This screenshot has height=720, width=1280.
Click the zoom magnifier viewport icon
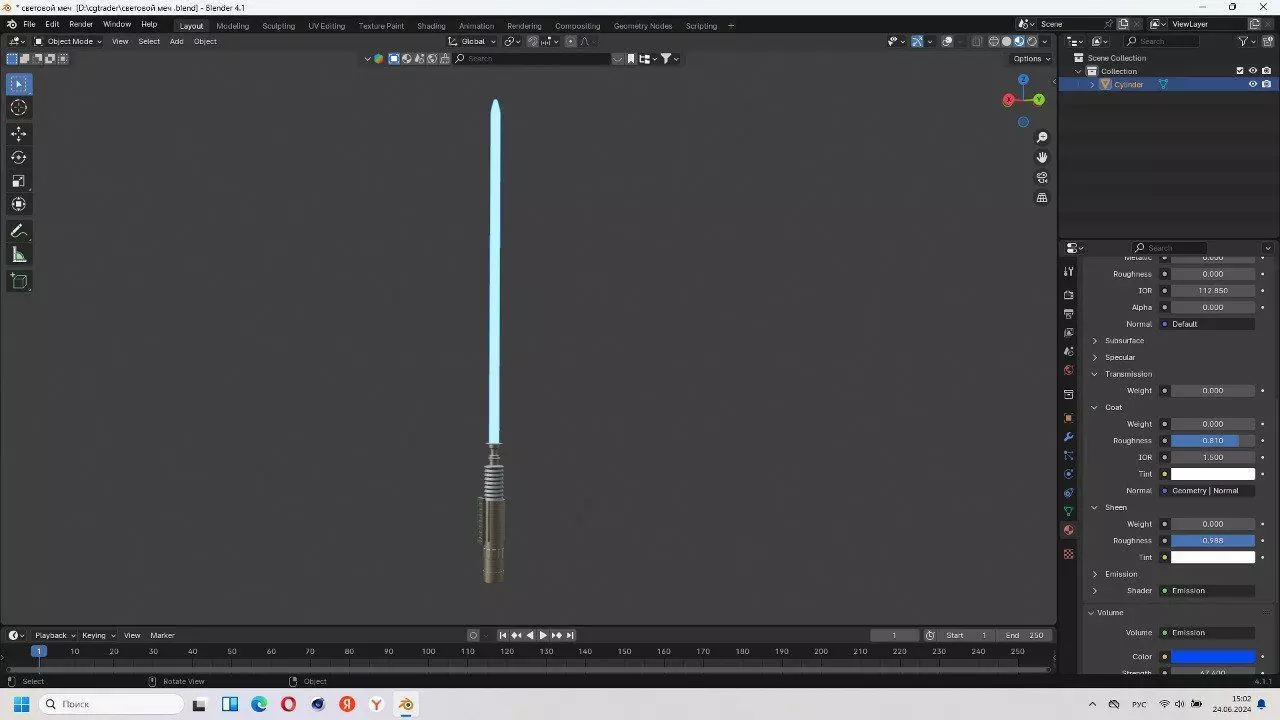(x=1042, y=137)
